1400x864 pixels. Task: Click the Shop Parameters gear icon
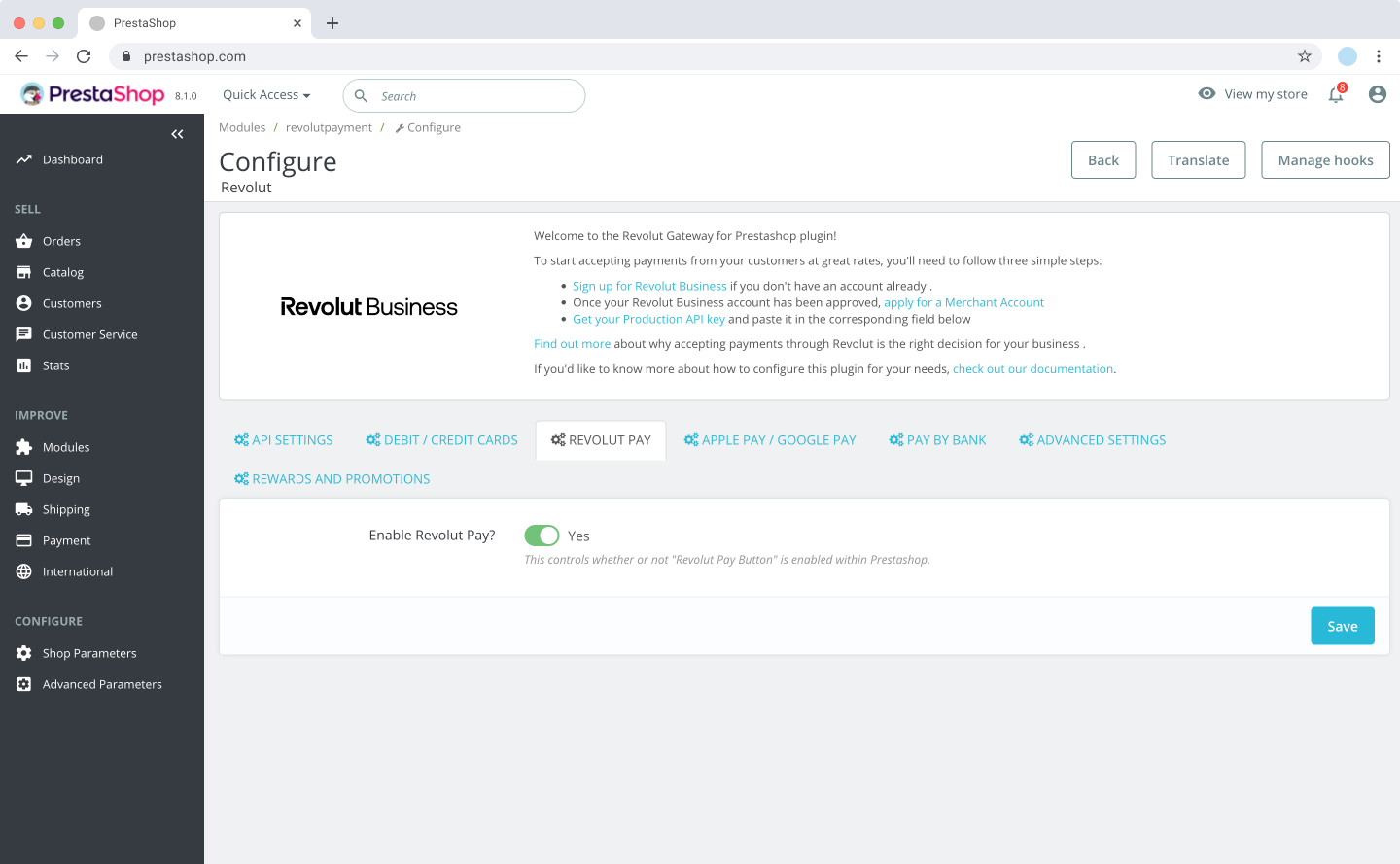coord(24,653)
